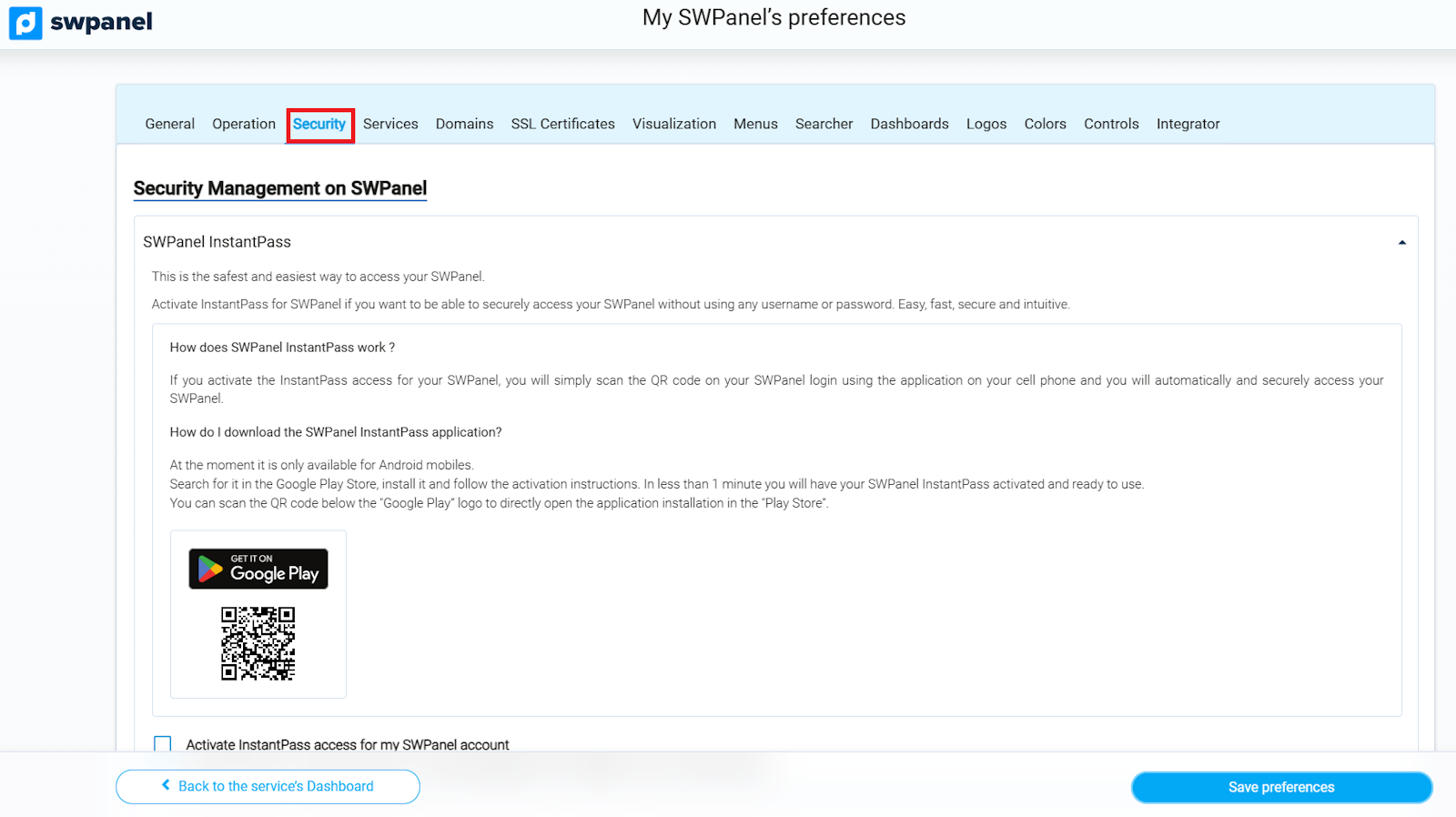Open the SSL Certificates tab
This screenshot has height=817, width=1456.
(x=562, y=124)
